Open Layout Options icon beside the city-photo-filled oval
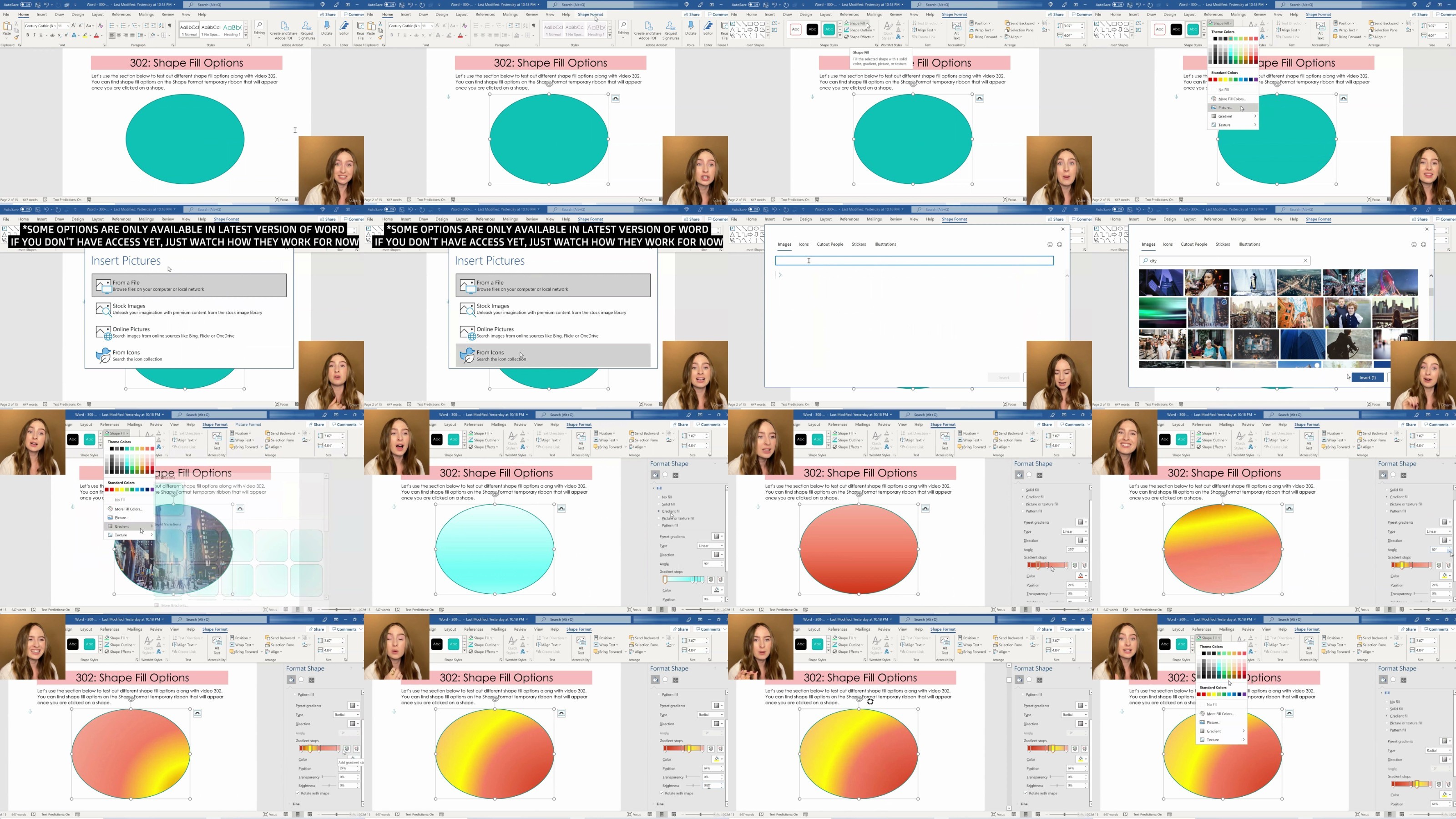Viewport: 1456px width, 819px height. [x=240, y=509]
